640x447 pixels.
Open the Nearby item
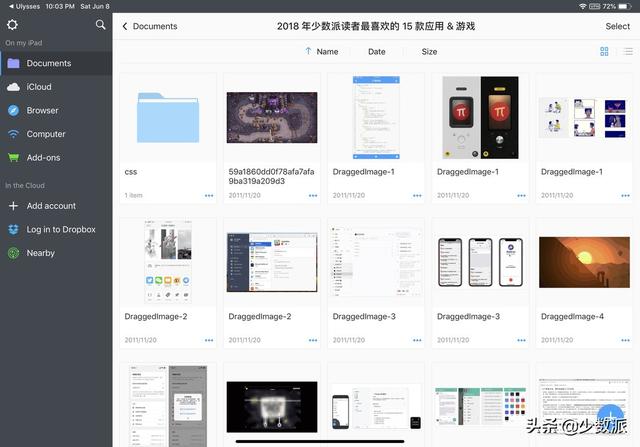[56, 253]
